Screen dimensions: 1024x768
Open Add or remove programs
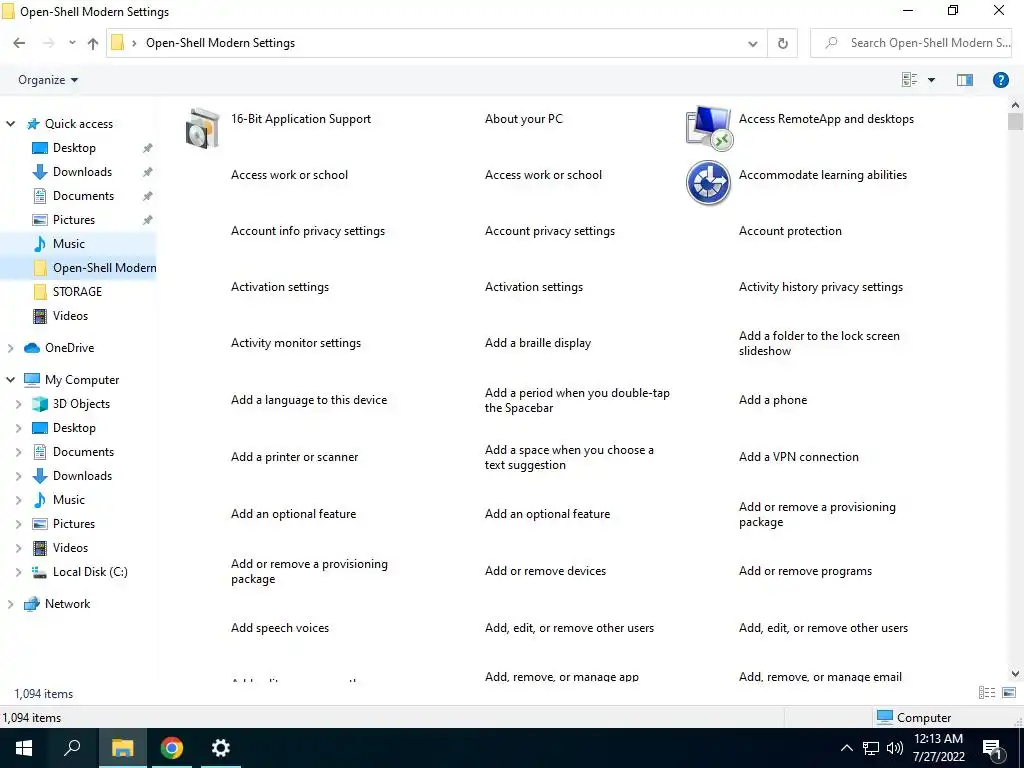coord(805,571)
